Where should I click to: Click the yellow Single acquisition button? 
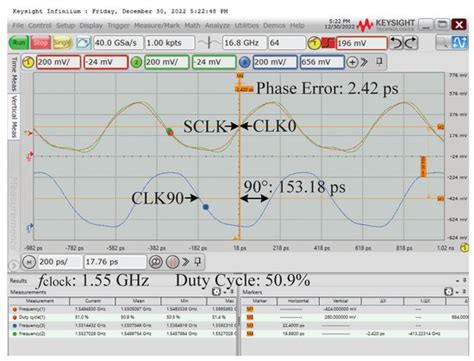(62, 43)
